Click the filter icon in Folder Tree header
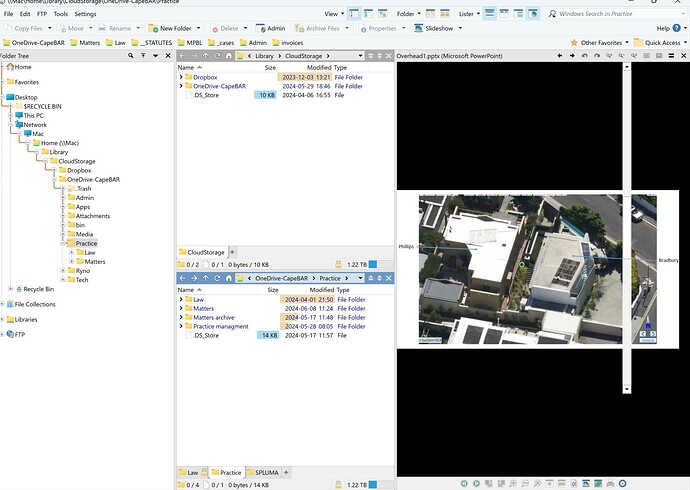This screenshot has width=690, height=490. click(143, 56)
